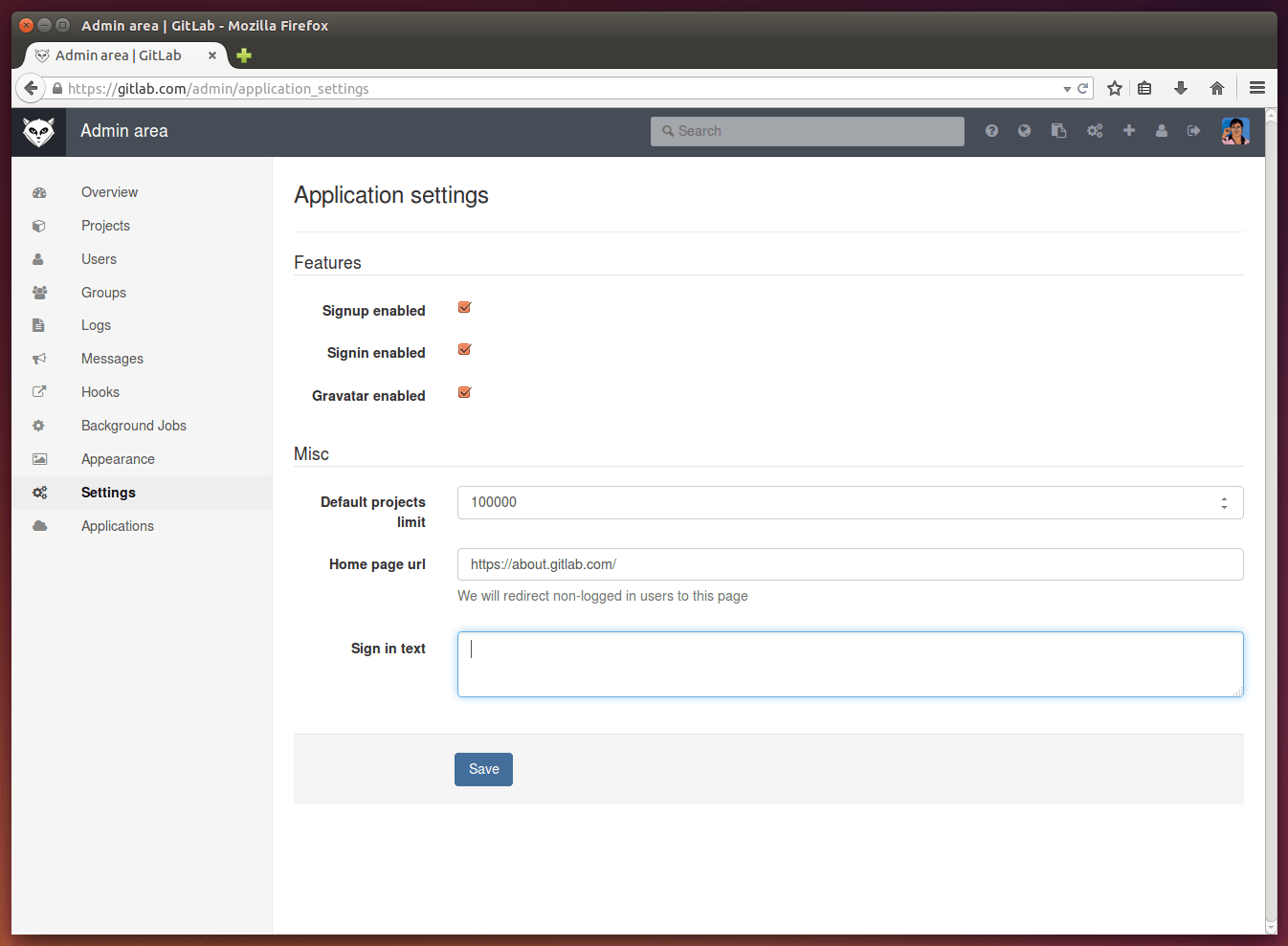Viewport: 1288px width, 946px height.
Task: Open Messages via the megaphone icon
Action: [x=38, y=358]
